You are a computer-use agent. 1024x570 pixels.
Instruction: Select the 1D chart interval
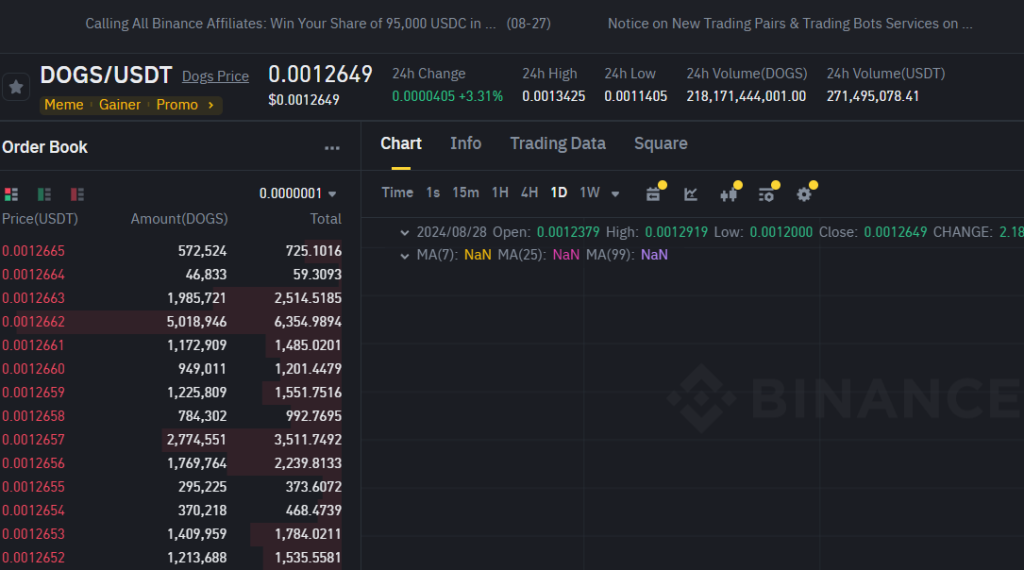click(x=559, y=193)
